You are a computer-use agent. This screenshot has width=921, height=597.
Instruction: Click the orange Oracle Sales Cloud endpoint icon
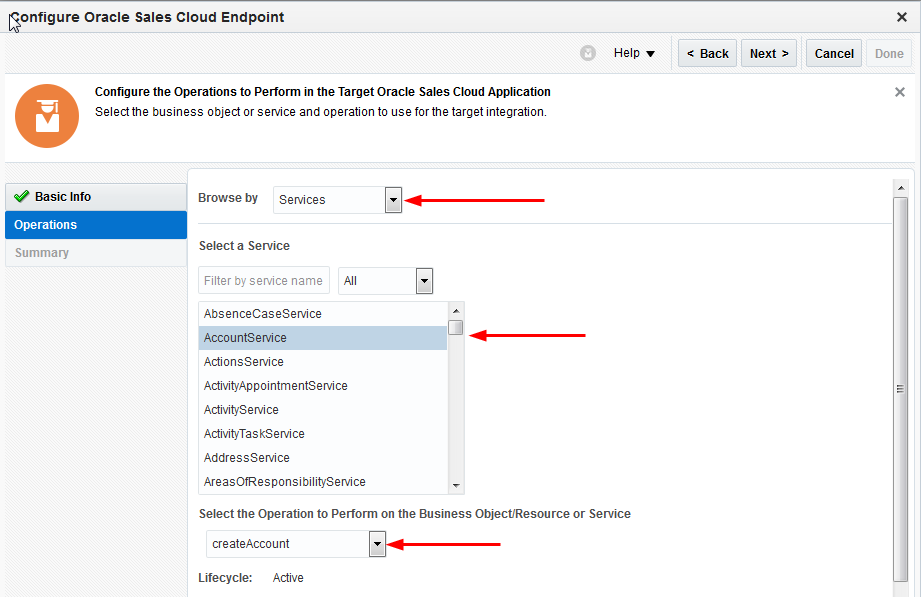(46, 116)
